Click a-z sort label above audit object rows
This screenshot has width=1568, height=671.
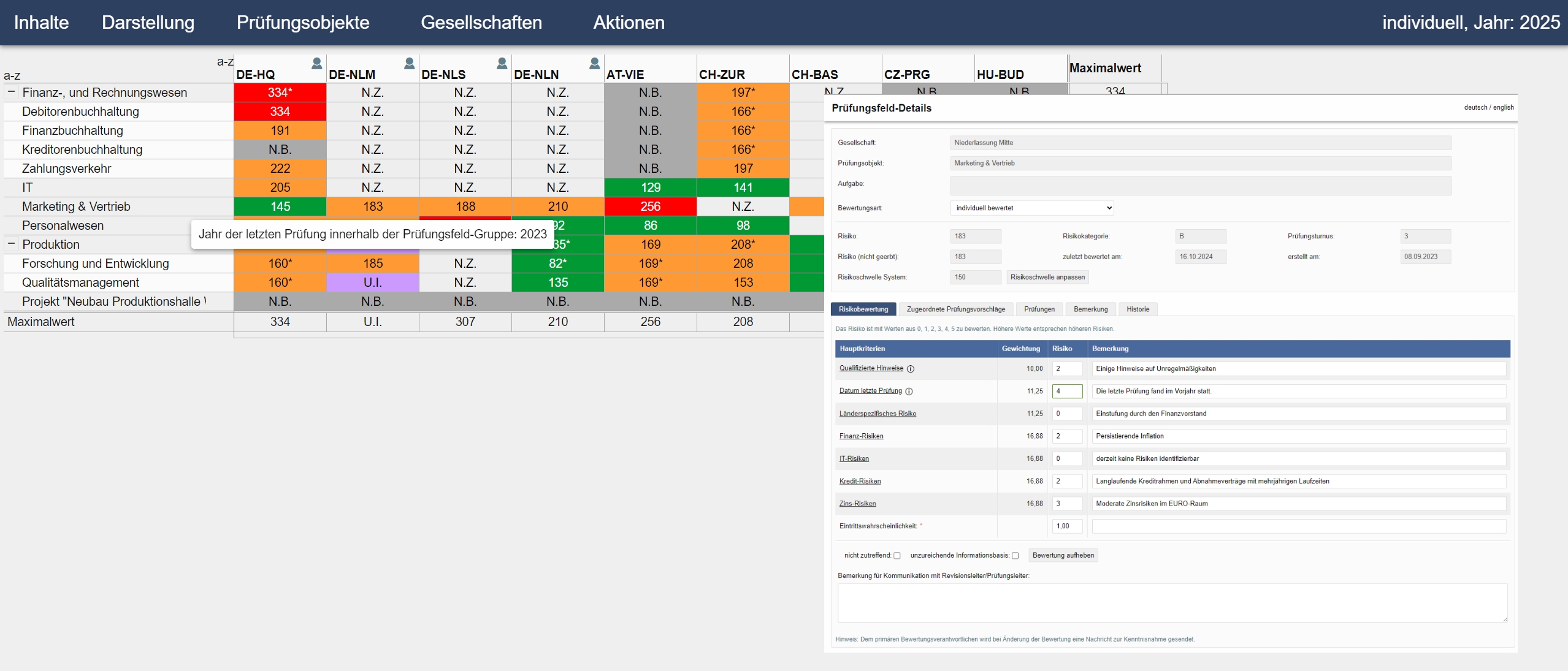(12, 76)
